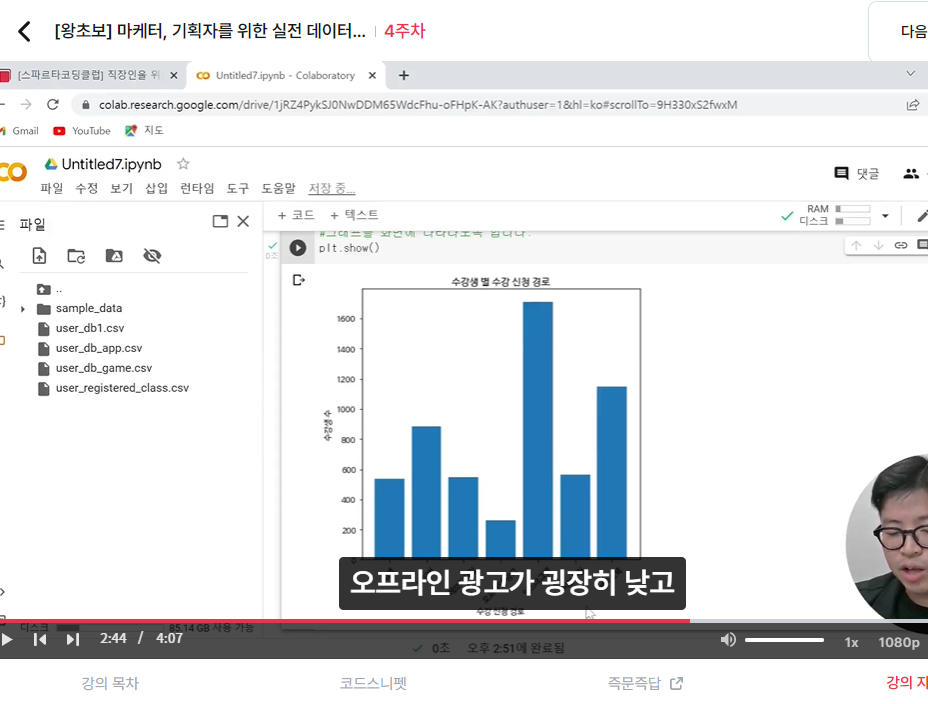
Task: Reload the Colab page
Action: 53,105
